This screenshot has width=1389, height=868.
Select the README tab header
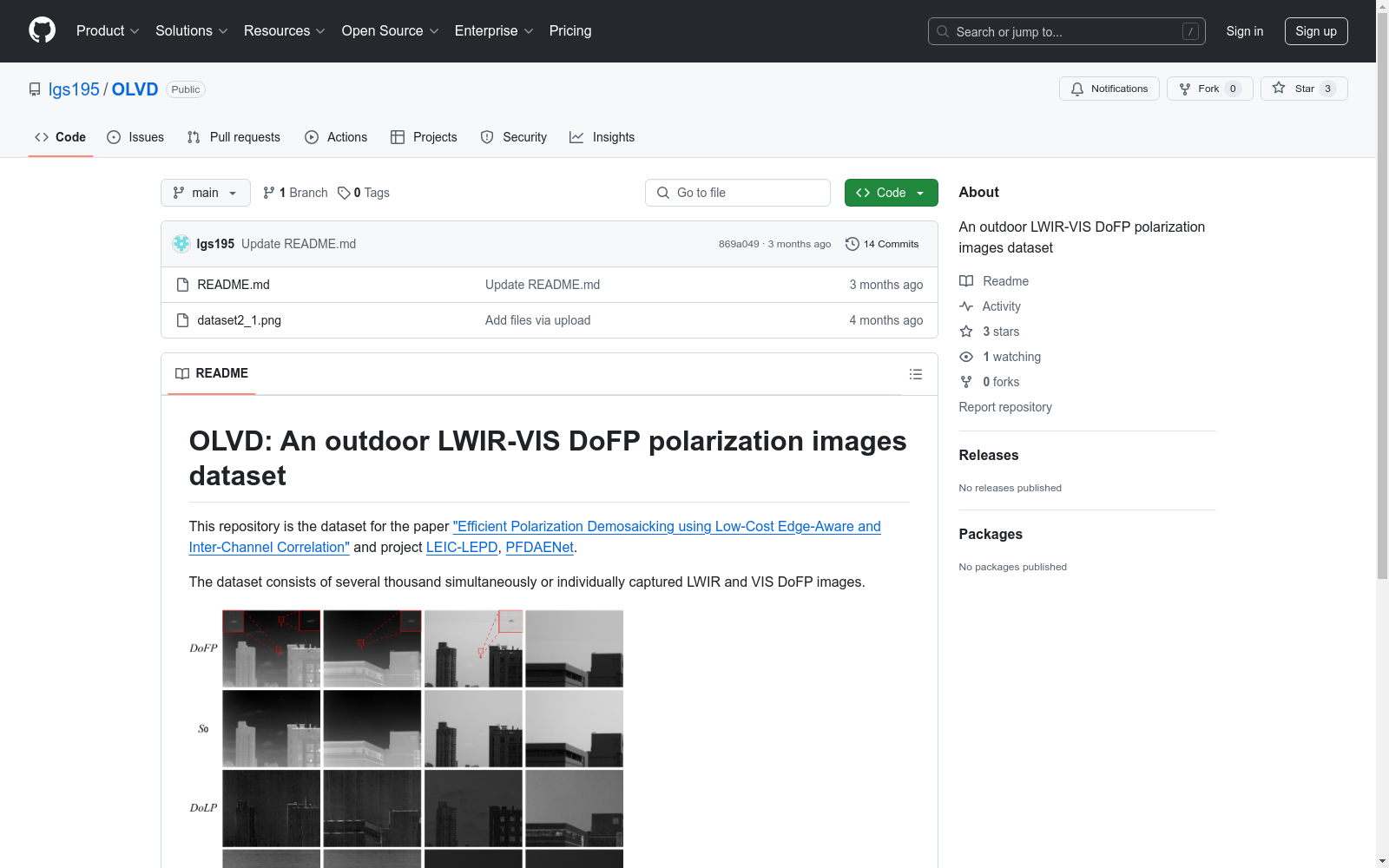point(212,373)
